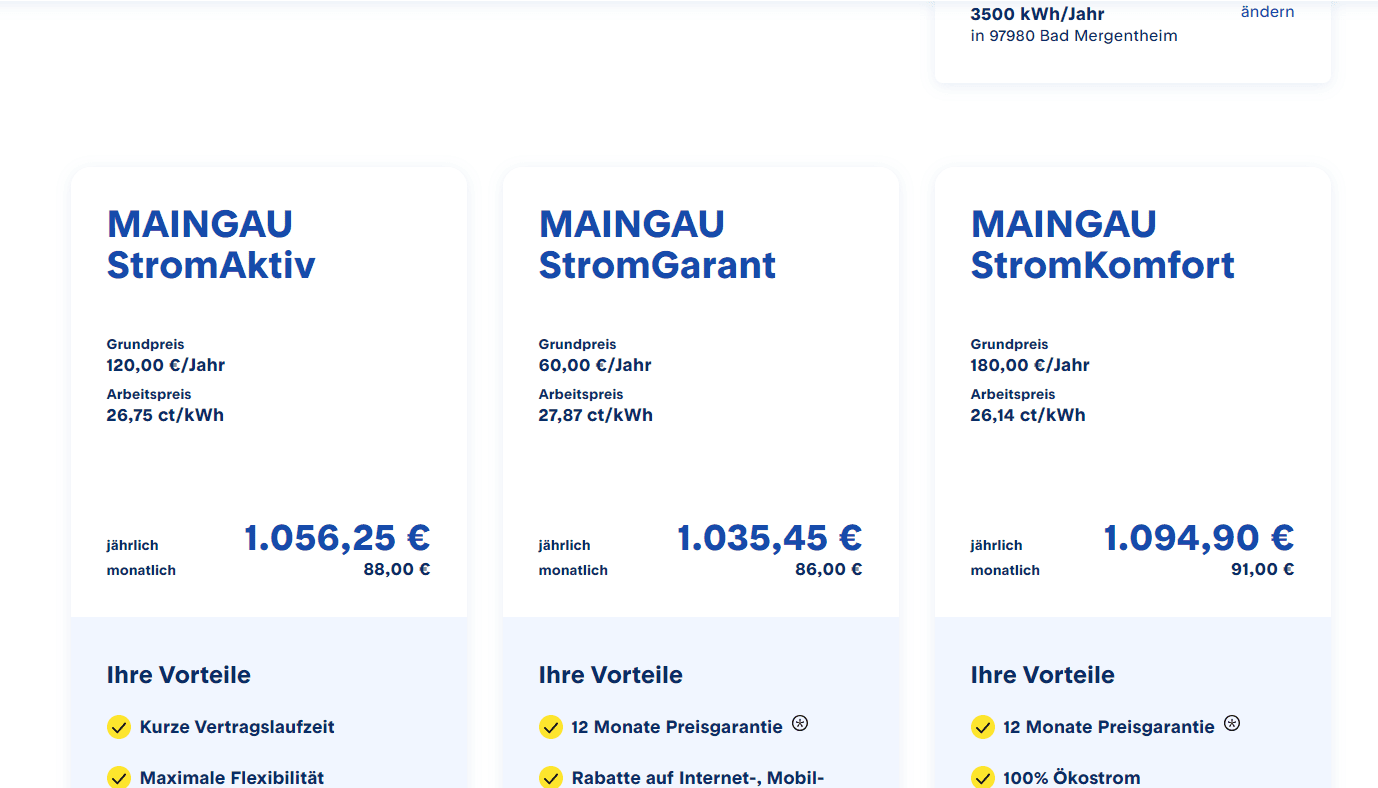Click checkmark icon beside StromGarant 12 Monate Preisgarantie

tap(551, 727)
